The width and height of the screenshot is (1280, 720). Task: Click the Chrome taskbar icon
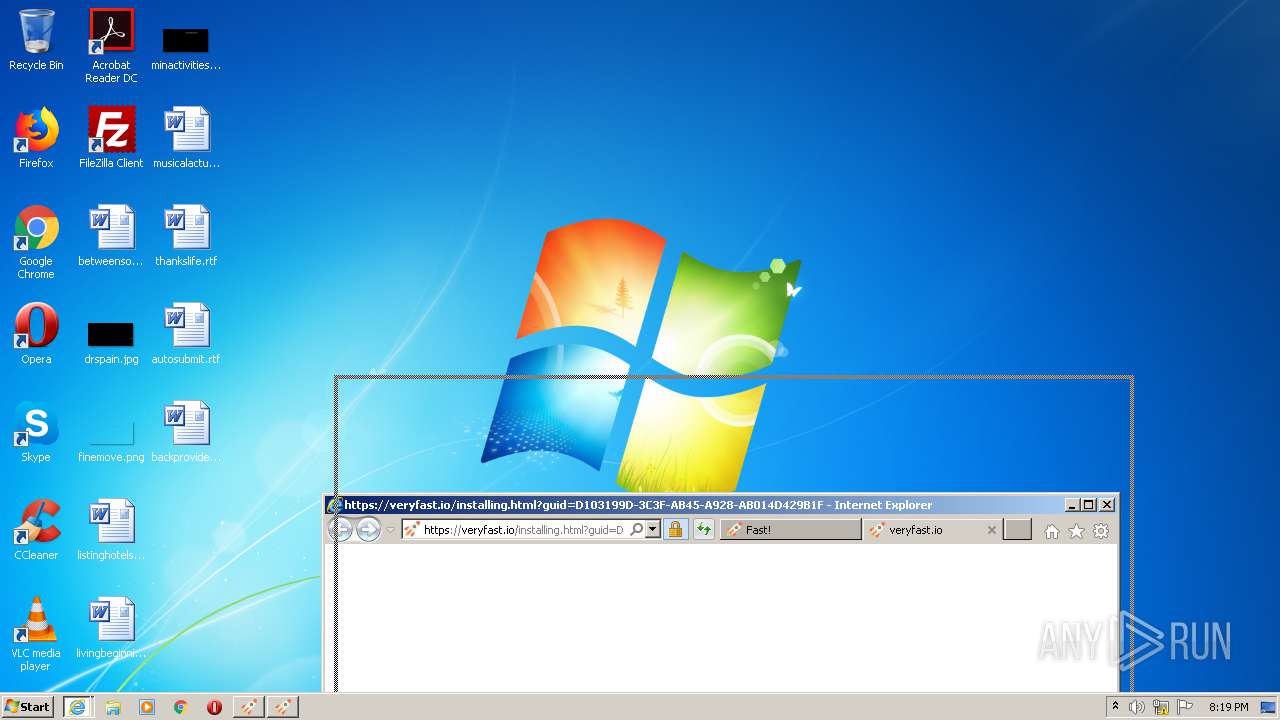[x=181, y=707]
